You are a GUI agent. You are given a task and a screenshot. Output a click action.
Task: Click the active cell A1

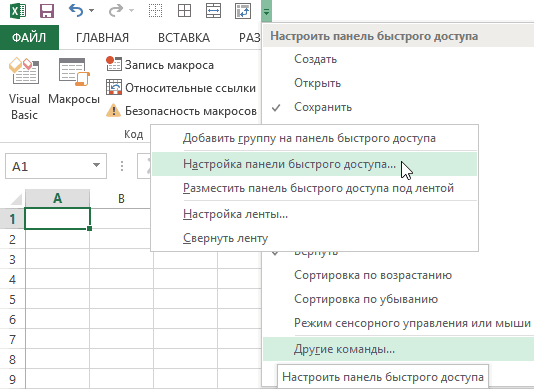pos(57,218)
